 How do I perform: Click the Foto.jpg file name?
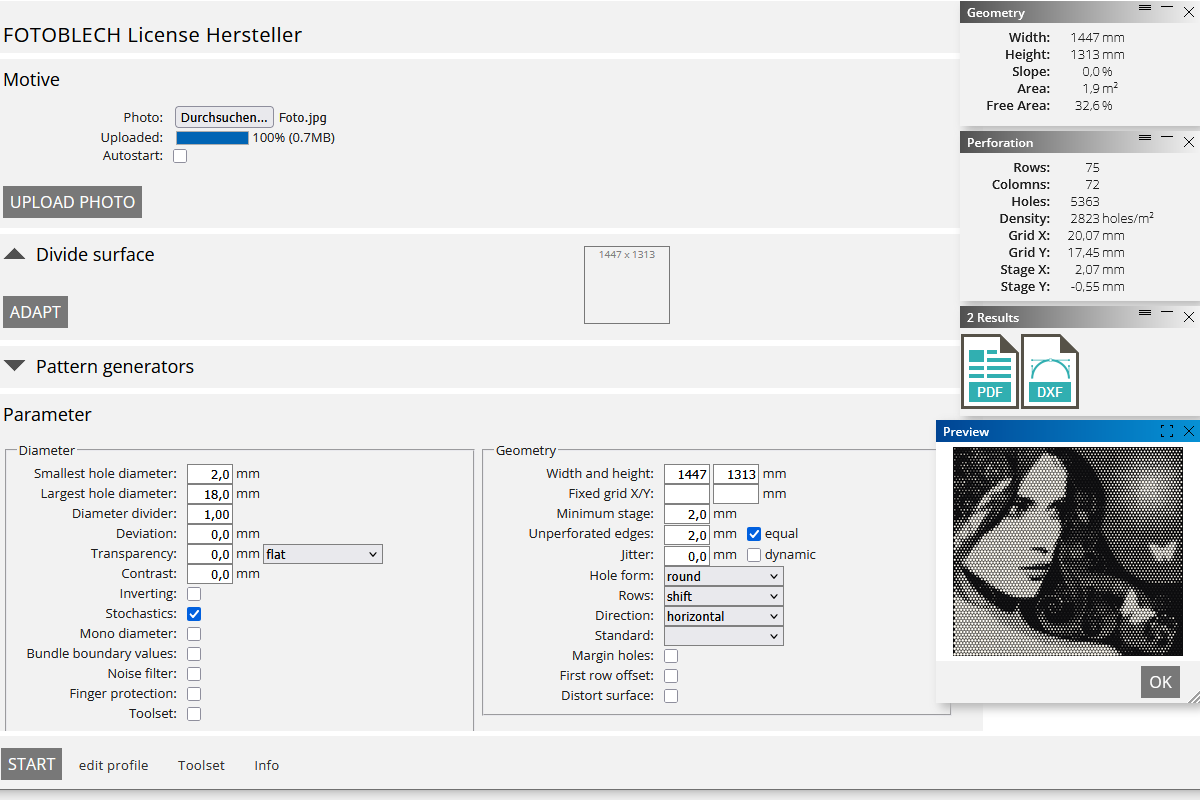303,117
